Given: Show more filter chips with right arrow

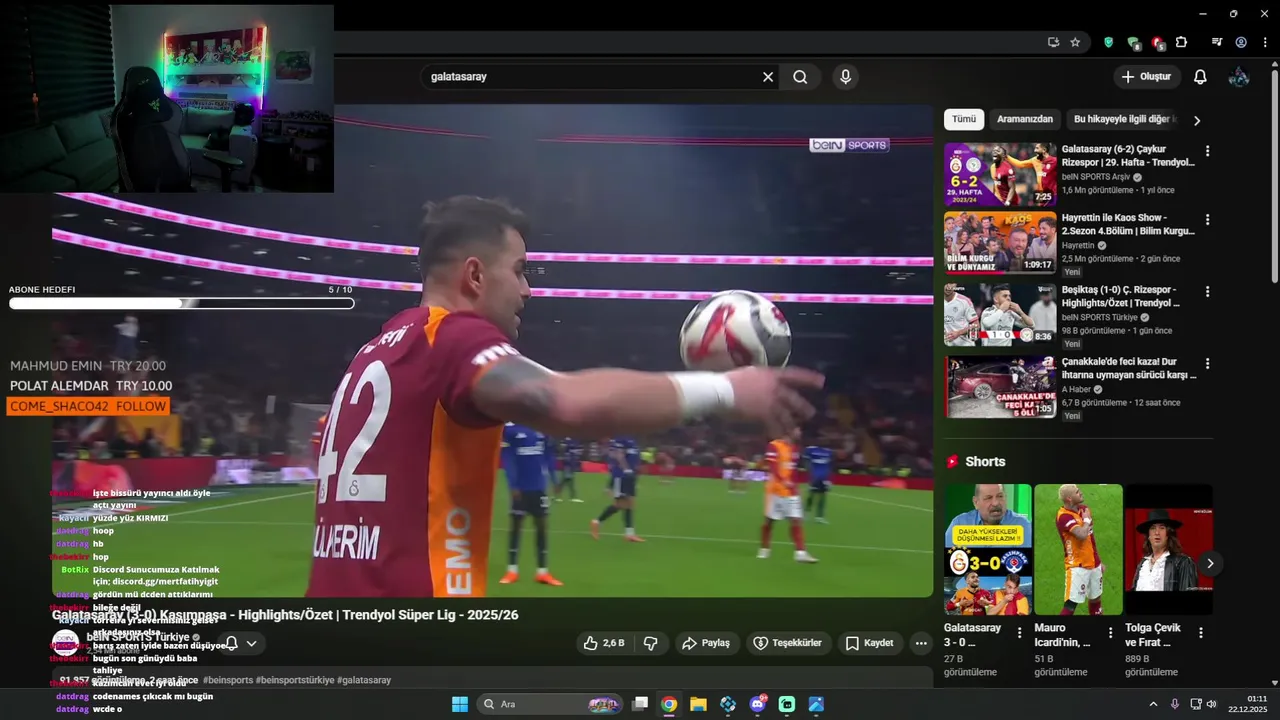Looking at the screenshot, I should point(1197,120).
